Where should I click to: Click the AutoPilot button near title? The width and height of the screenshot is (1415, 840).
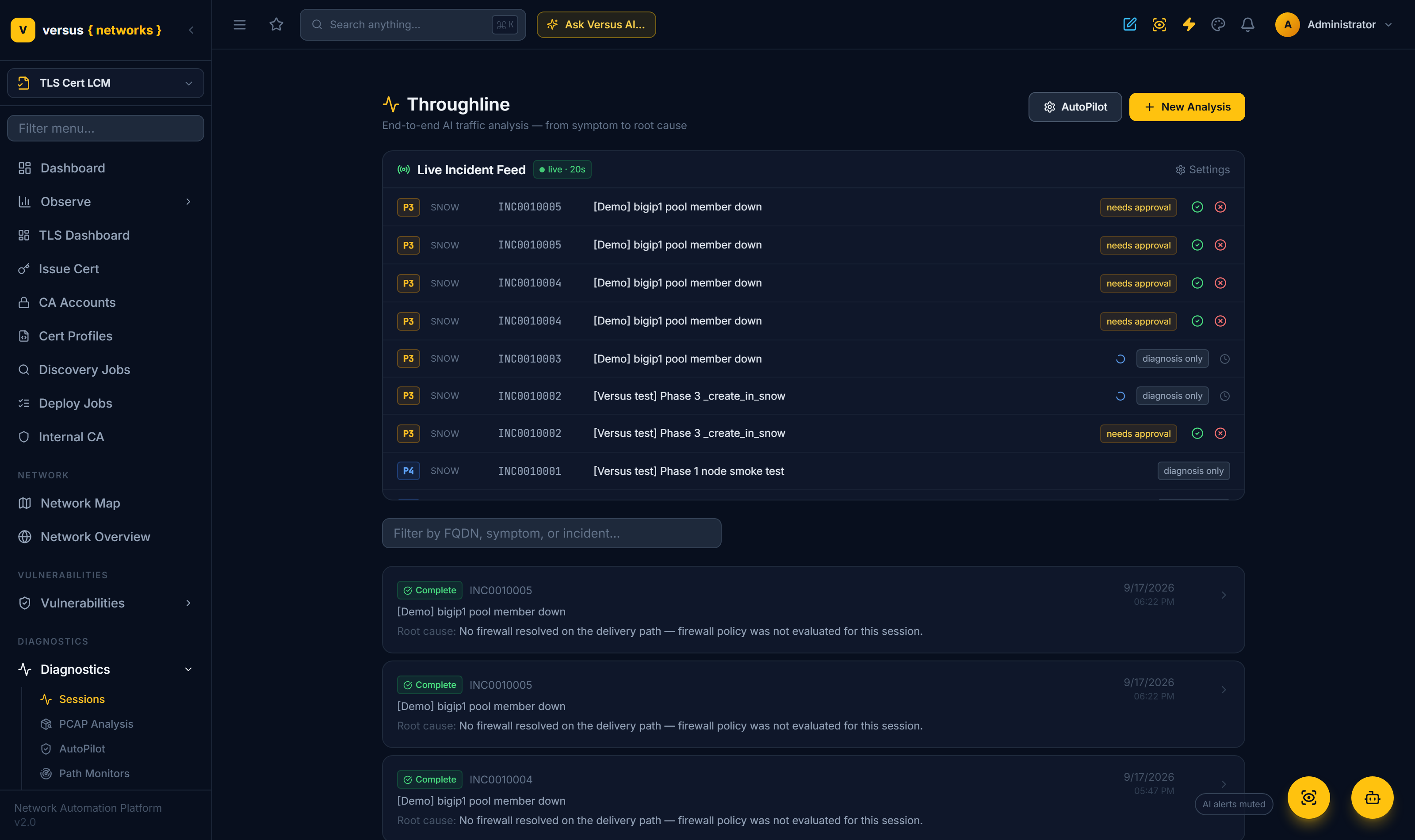tap(1074, 107)
